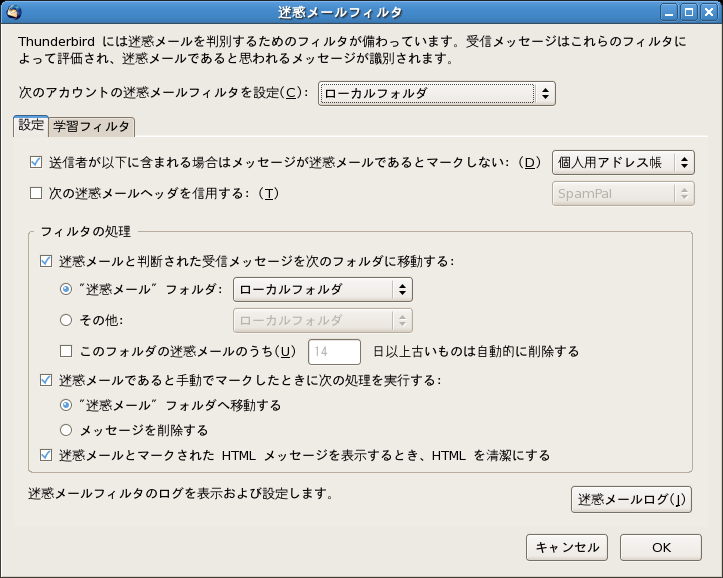Open the "迷惑メール" フォルダ ローカルフォルダ dropdown

(323, 289)
